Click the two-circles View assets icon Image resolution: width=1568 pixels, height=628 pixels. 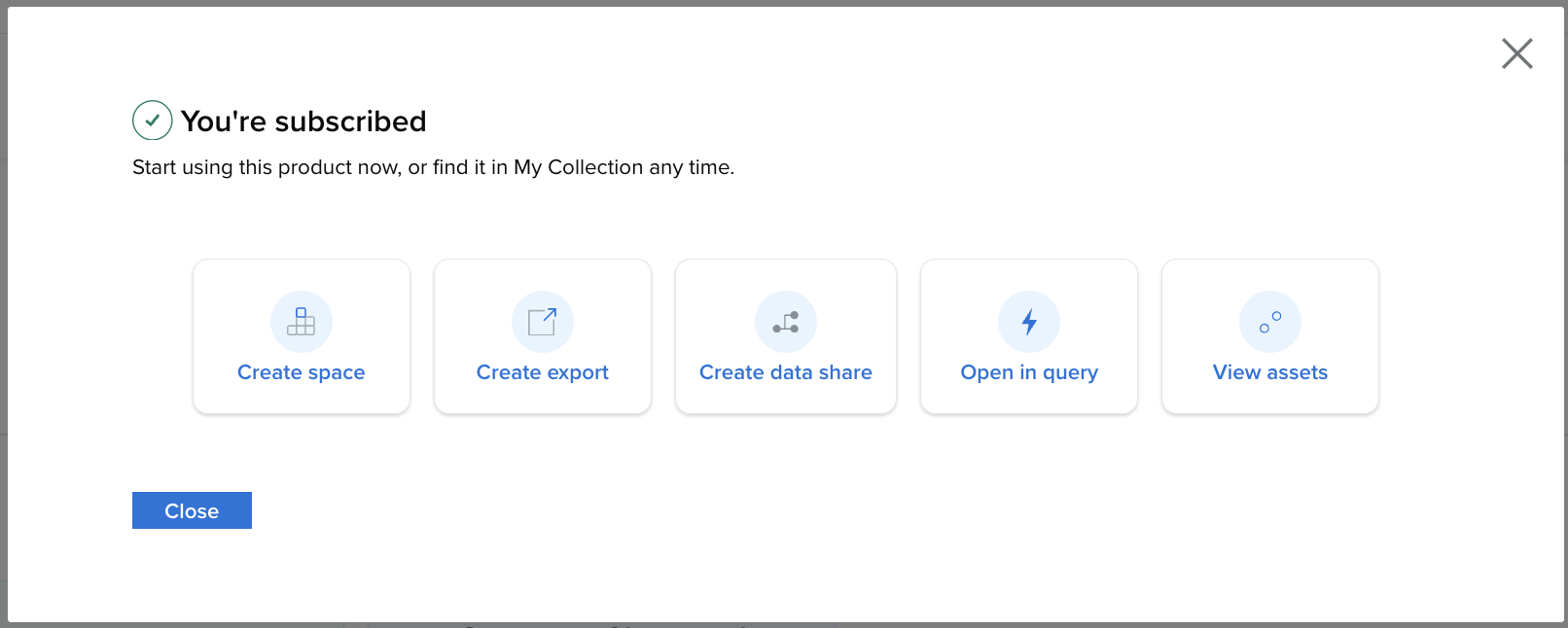[1270, 322]
